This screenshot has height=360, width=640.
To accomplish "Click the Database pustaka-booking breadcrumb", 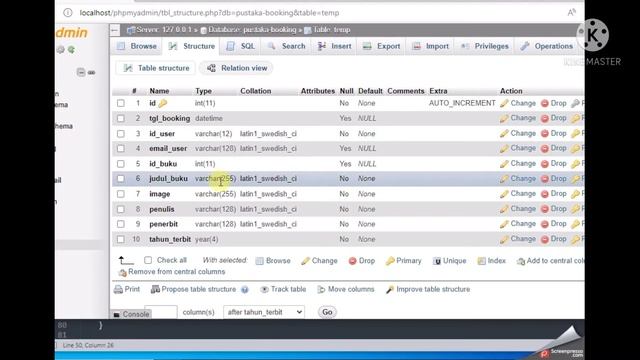I will (x=249, y=30).
